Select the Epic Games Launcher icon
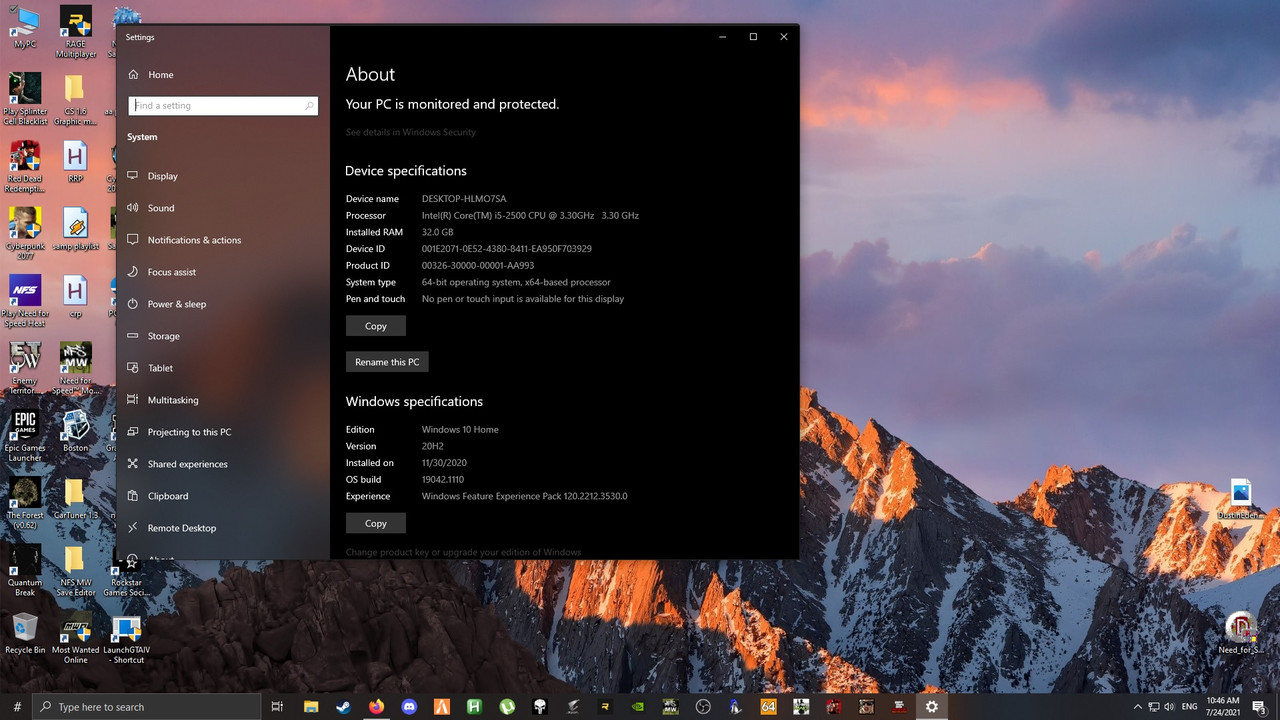The image size is (1280, 720). pos(25,436)
